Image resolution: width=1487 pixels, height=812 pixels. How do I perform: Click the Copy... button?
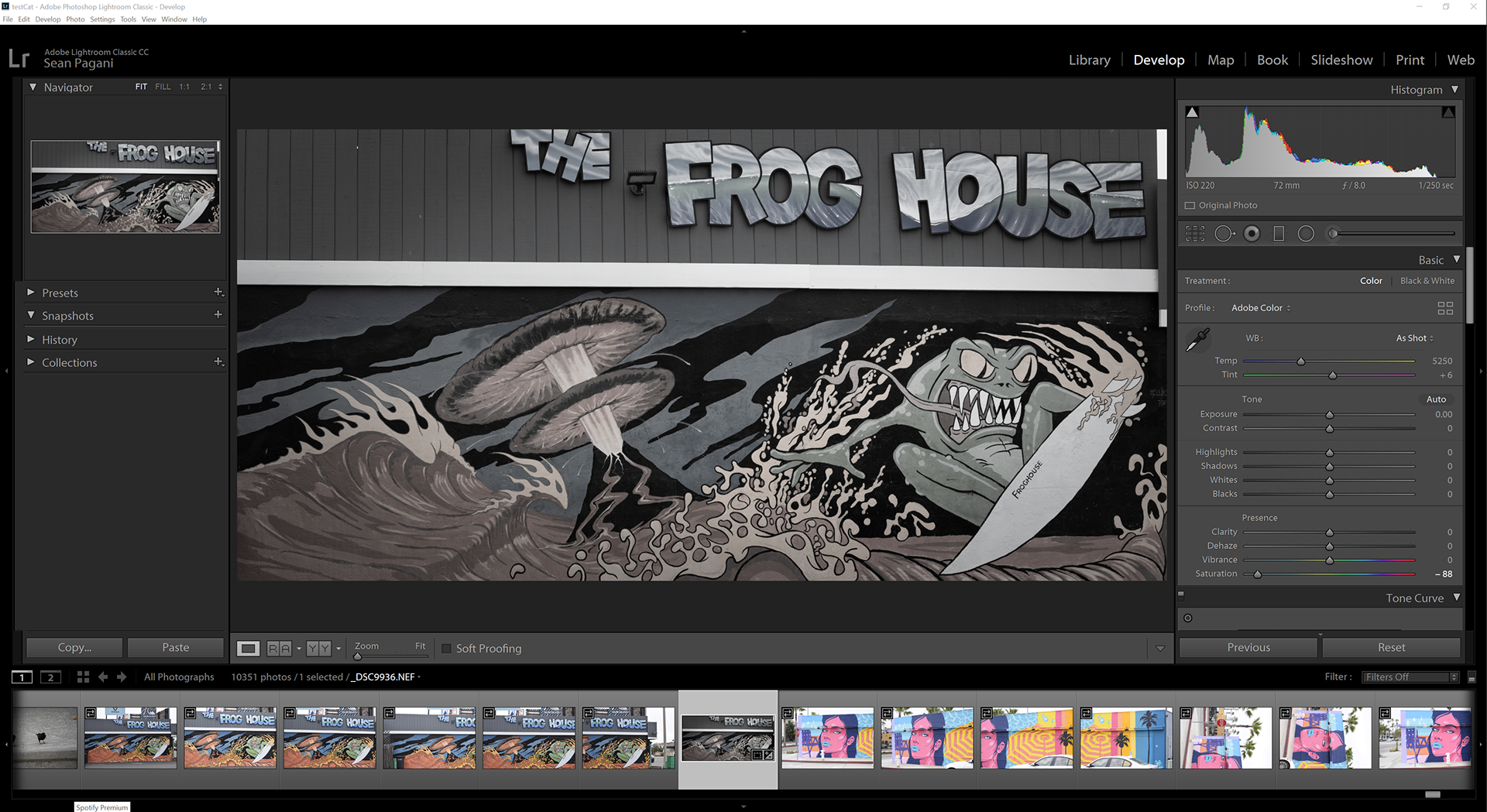[x=74, y=648]
